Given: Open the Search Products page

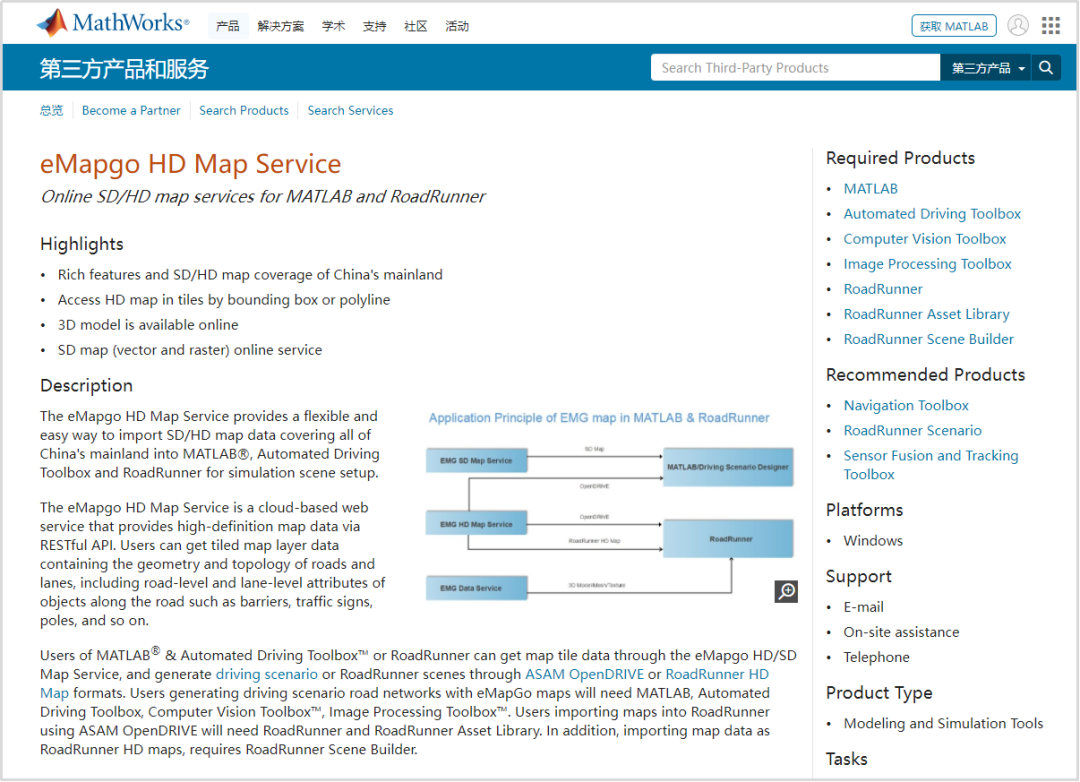Looking at the screenshot, I should [244, 110].
